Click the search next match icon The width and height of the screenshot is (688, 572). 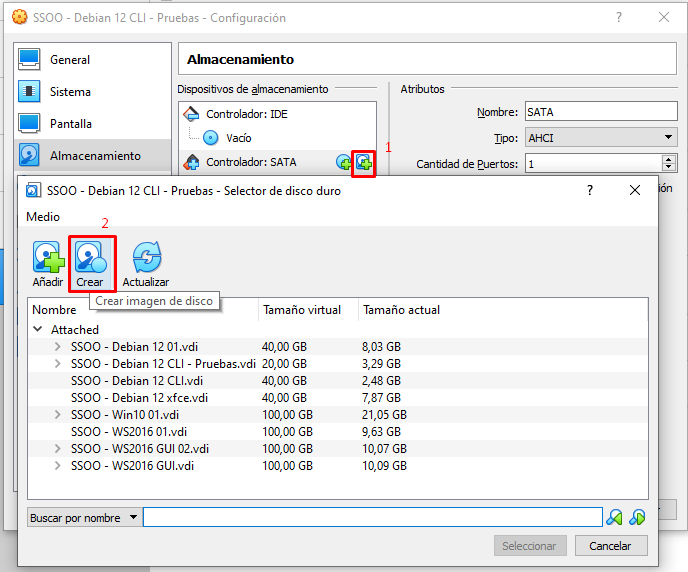coord(637,517)
